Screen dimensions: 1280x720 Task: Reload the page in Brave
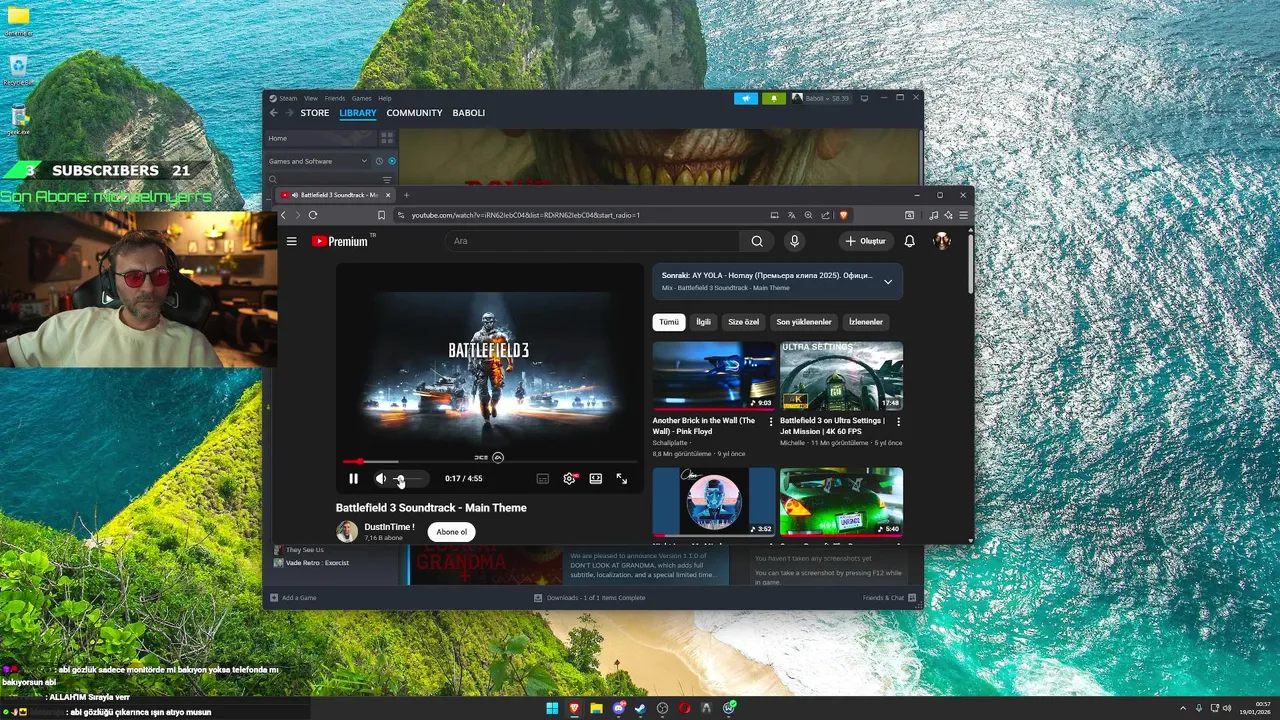[313, 215]
